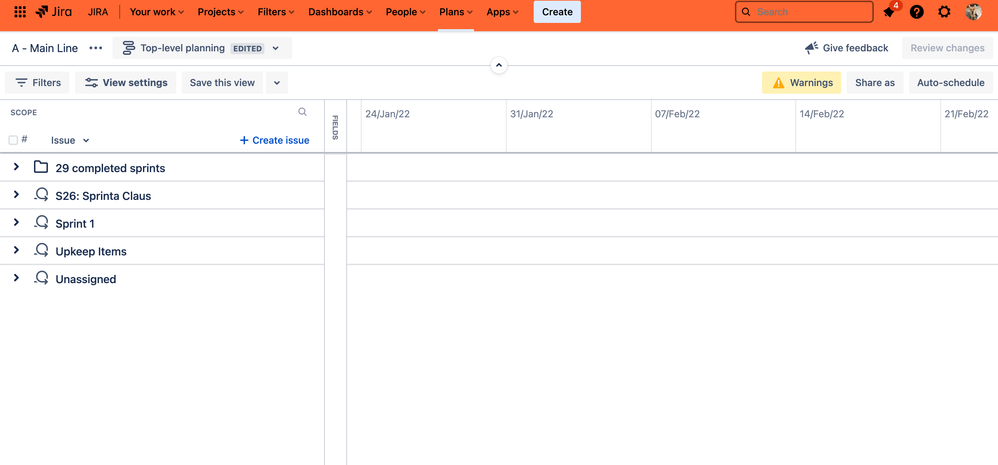Open the Filters button in the toolbar
This screenshot has height=465, width=998.
37,83
